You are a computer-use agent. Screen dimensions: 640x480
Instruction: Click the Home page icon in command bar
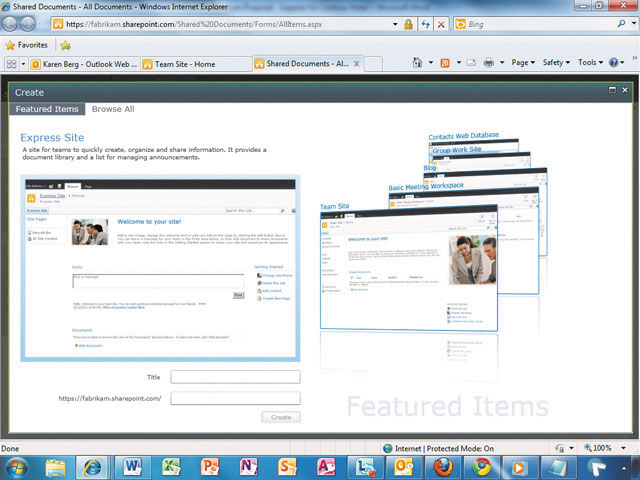click(417, 62)
